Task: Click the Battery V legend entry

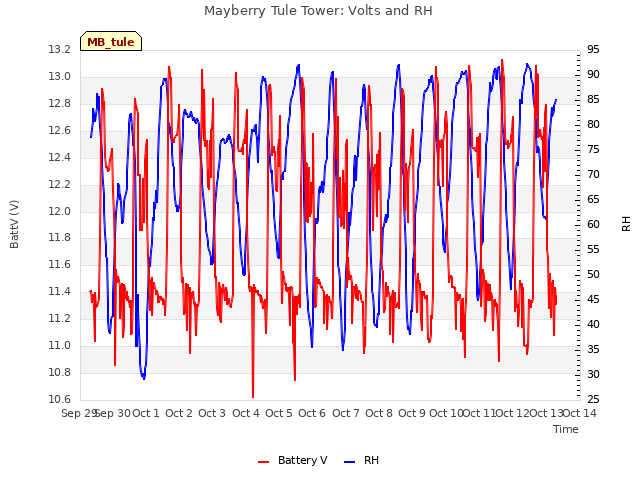Action: (292, 460)
